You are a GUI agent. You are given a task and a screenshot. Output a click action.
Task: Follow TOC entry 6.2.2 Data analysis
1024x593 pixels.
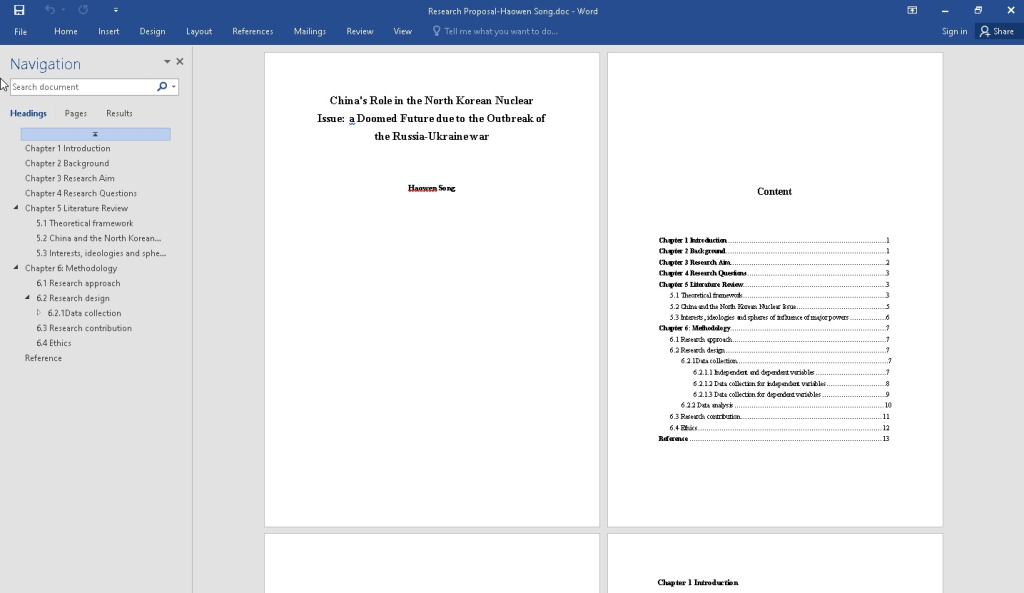pyautogui.click(x=786, y=406)
